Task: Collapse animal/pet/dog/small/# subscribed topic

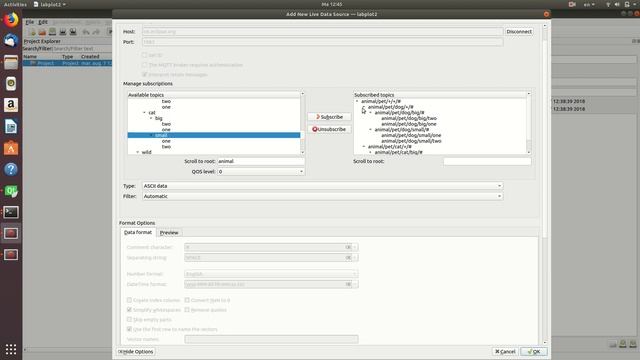Action: (x=371, y=130)
